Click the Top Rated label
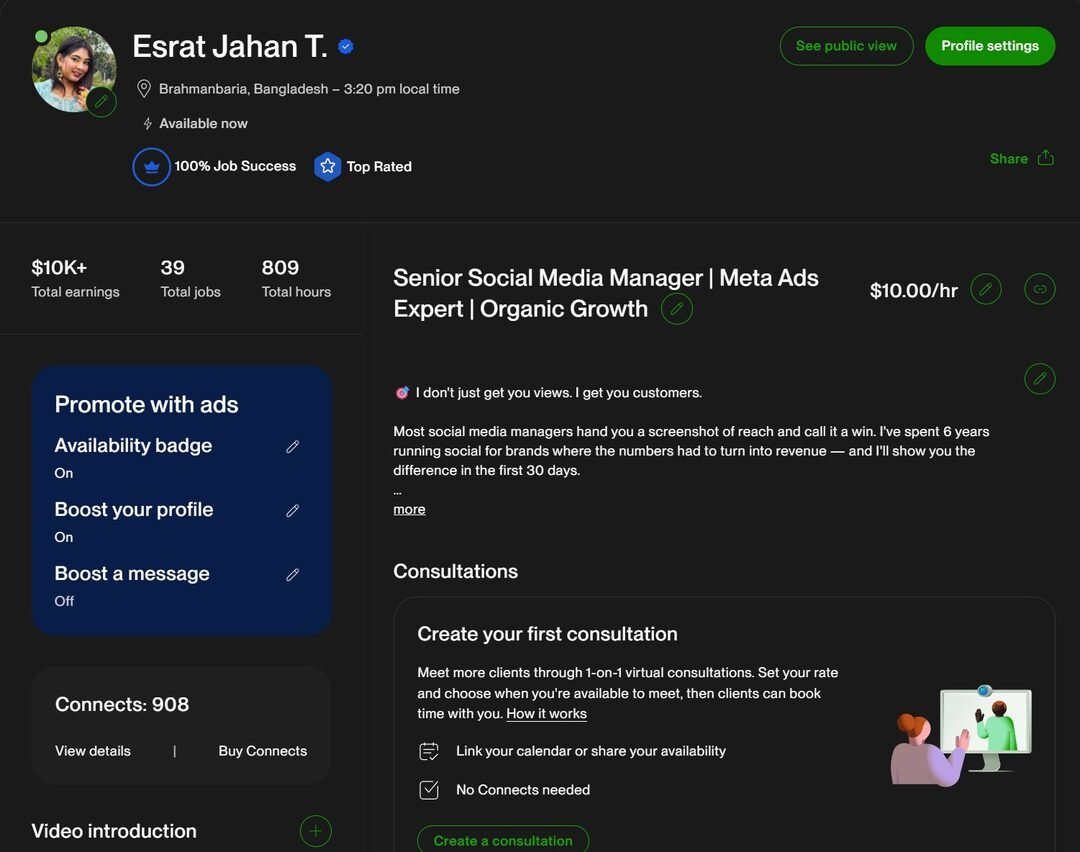Screen dimensions: 1080x852 point(379,167)
